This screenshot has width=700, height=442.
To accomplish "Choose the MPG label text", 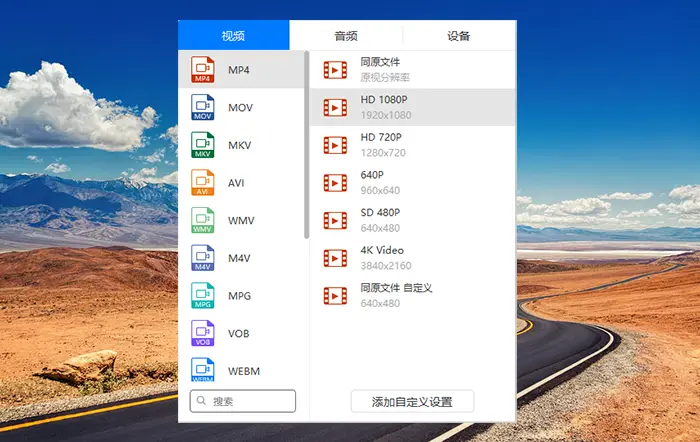I will pyautogui.click(x=240, y=296).
